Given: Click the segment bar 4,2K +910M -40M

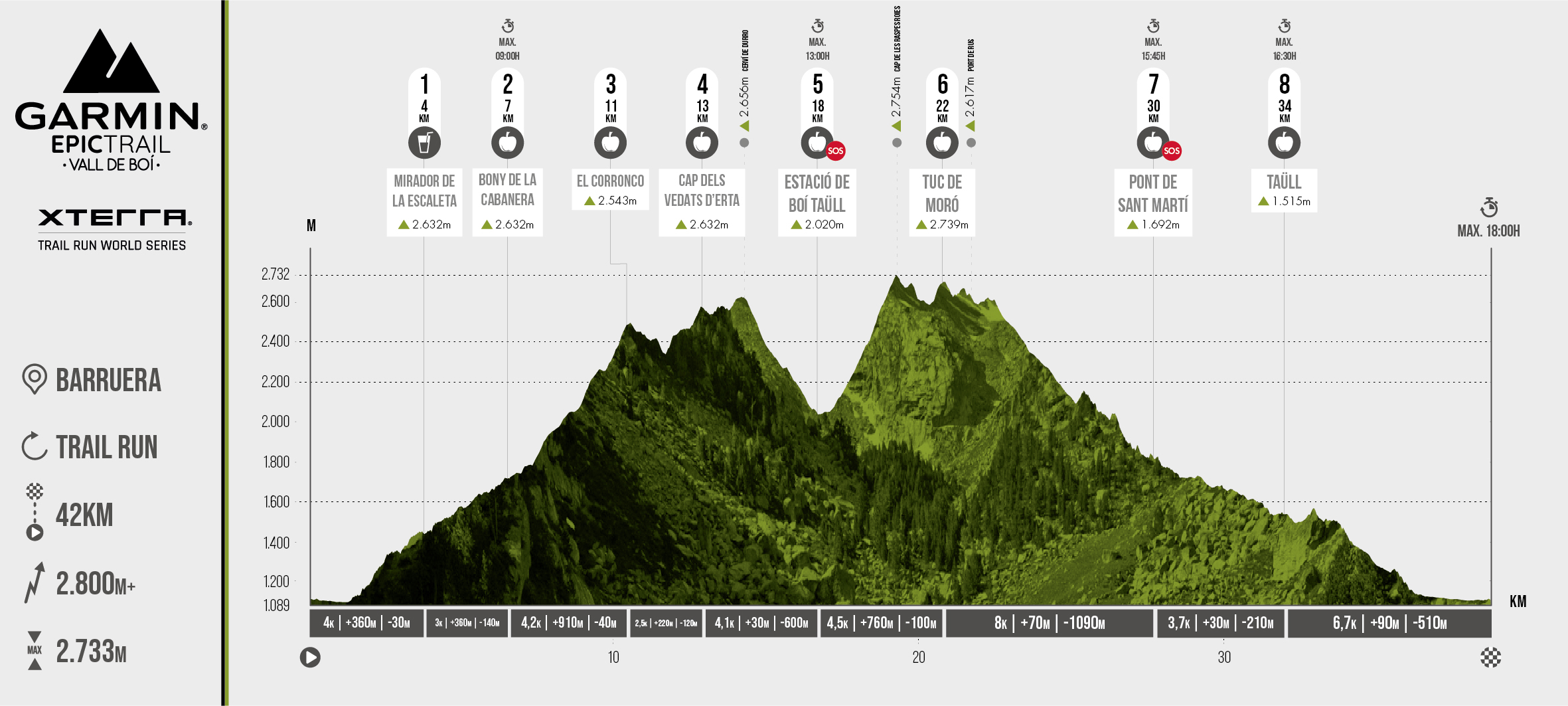Looking at the screenshot, I should point(569,623).
